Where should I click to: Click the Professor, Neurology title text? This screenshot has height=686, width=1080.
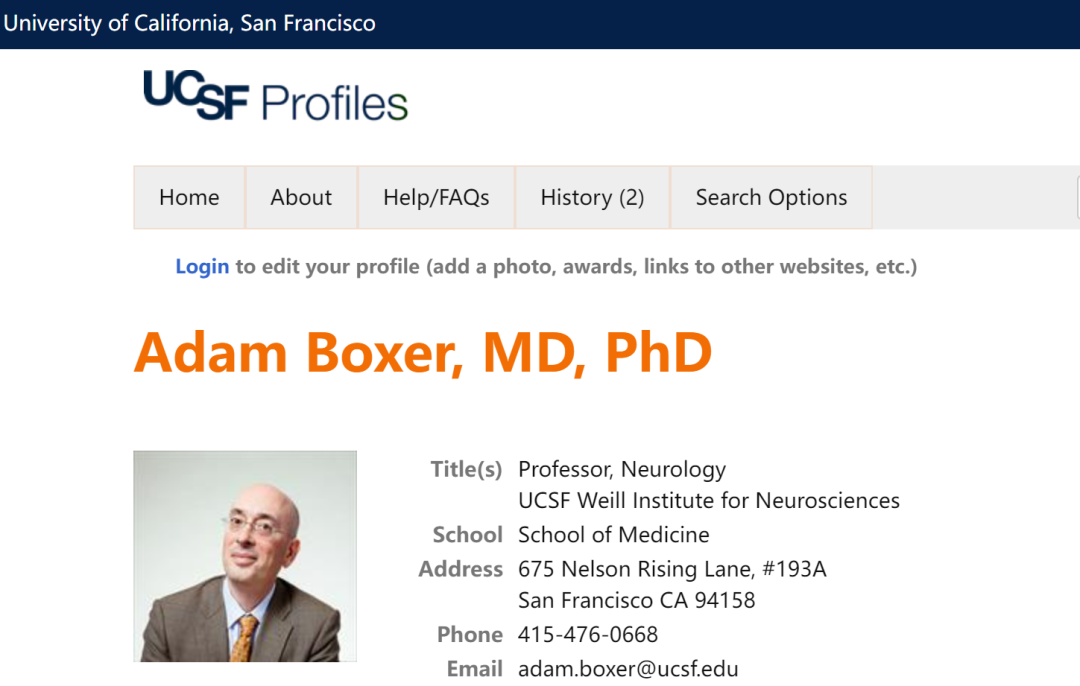pyautogui.click(x=622, y=469)
